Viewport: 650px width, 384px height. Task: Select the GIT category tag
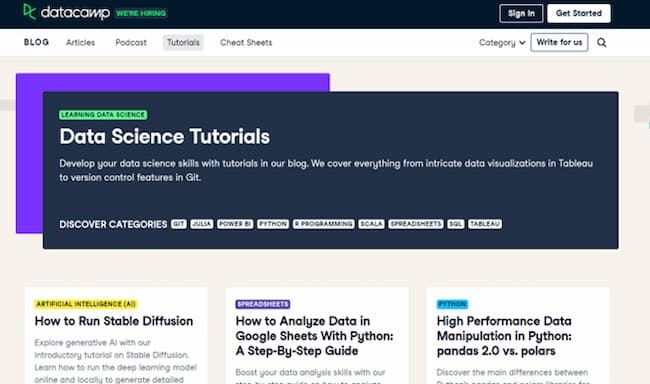pos(179,224)
